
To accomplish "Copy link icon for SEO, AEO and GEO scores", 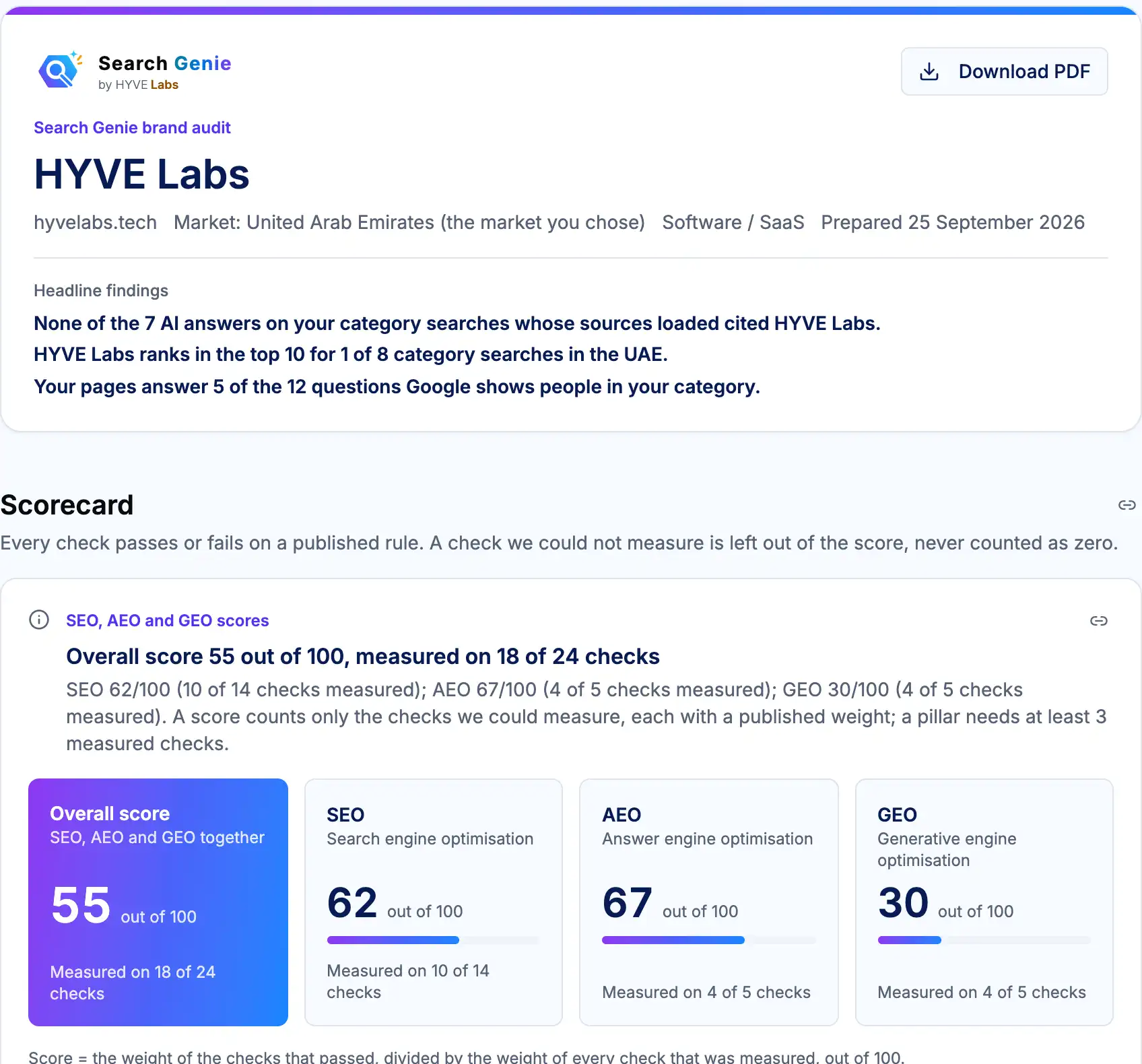I will pyautogui.click(x=1099, y=621).
